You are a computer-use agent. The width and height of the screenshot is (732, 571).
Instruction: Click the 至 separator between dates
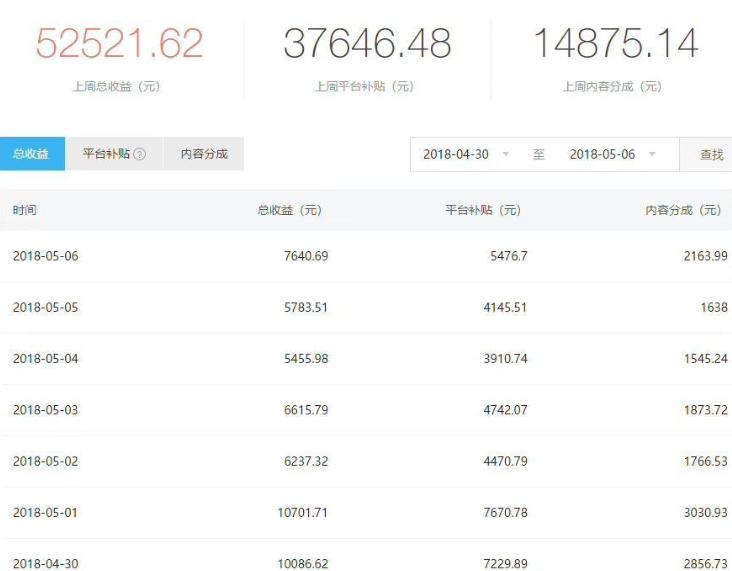538,154
